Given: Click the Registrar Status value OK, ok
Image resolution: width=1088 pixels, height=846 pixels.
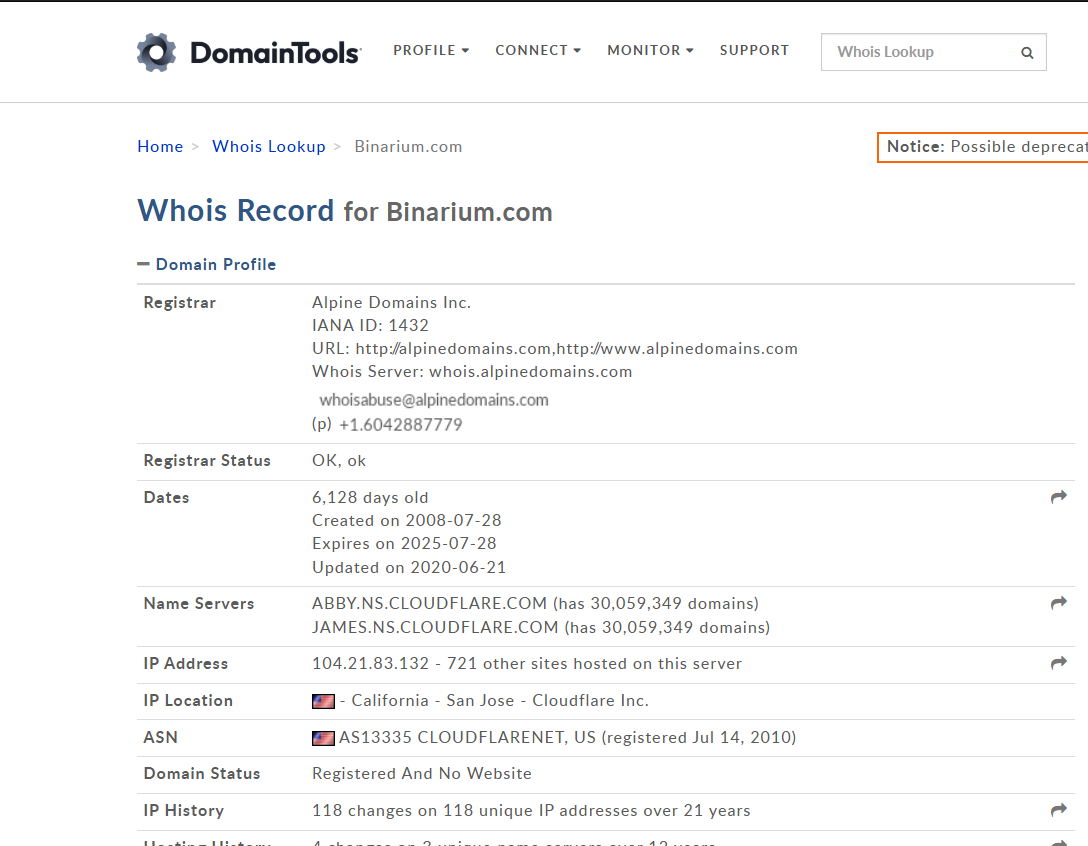Looking at the screenshot, I should pyautogui.click(x=339, y=461).
